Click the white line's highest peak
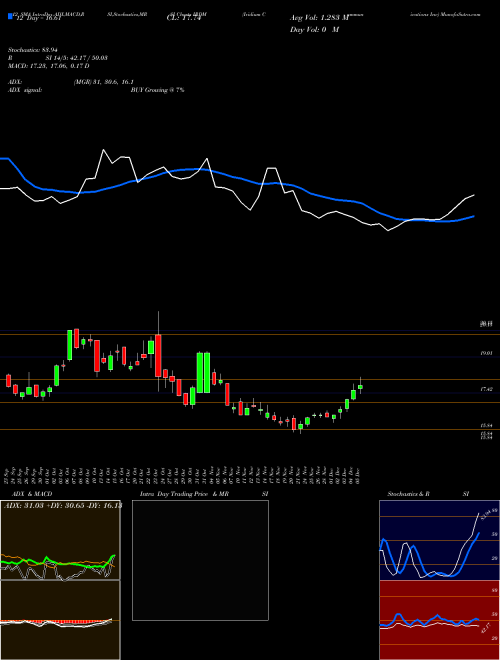 click(x=104, y=150)
